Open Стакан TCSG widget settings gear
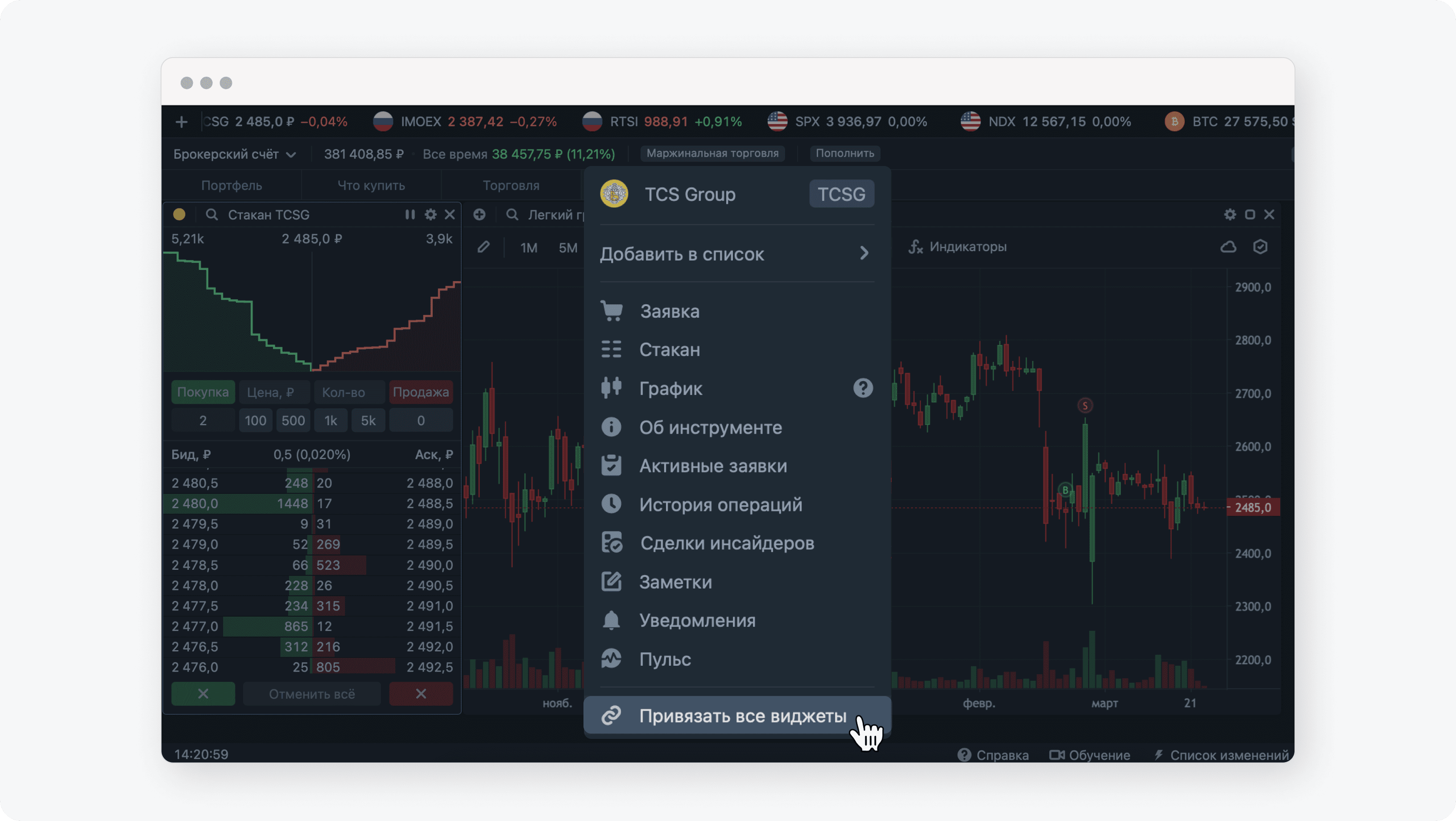Screen dimensions: 1456x821 tap(430, 214)
